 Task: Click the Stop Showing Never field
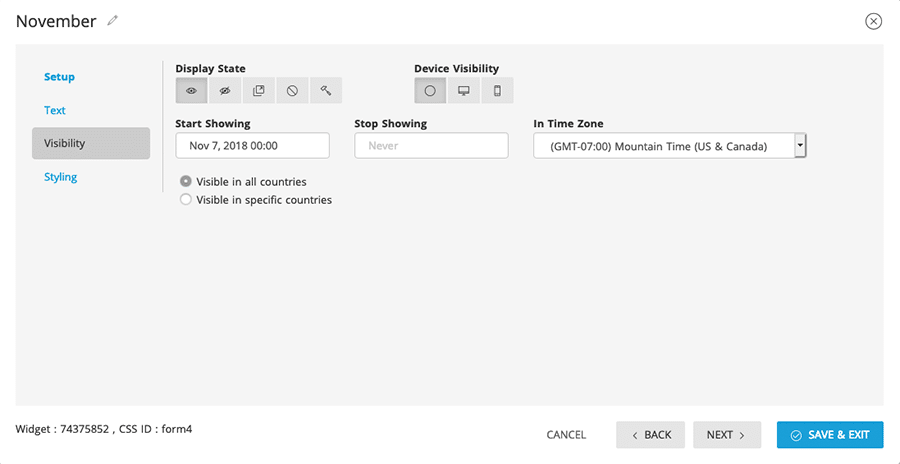pyautogui.click(x=432, y=146)
